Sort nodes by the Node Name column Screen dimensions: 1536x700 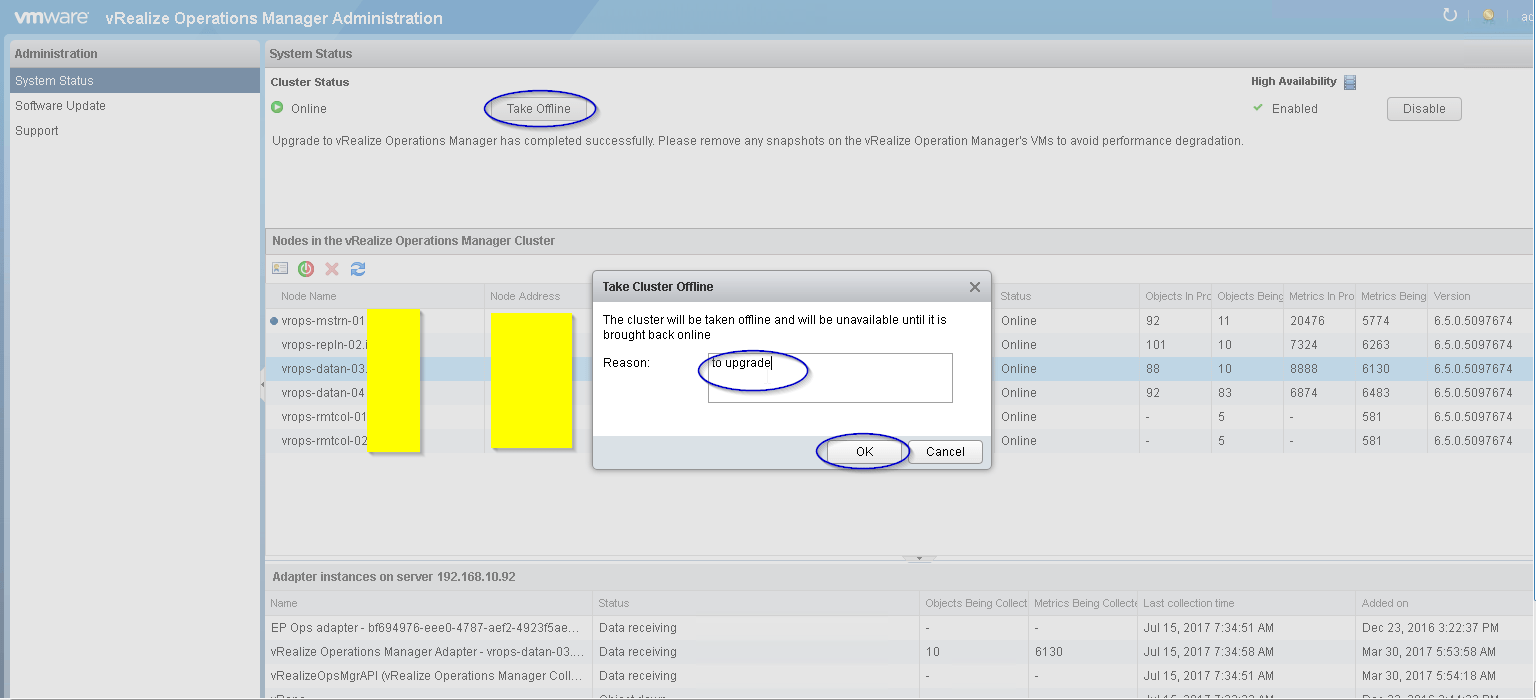(309, 296)
